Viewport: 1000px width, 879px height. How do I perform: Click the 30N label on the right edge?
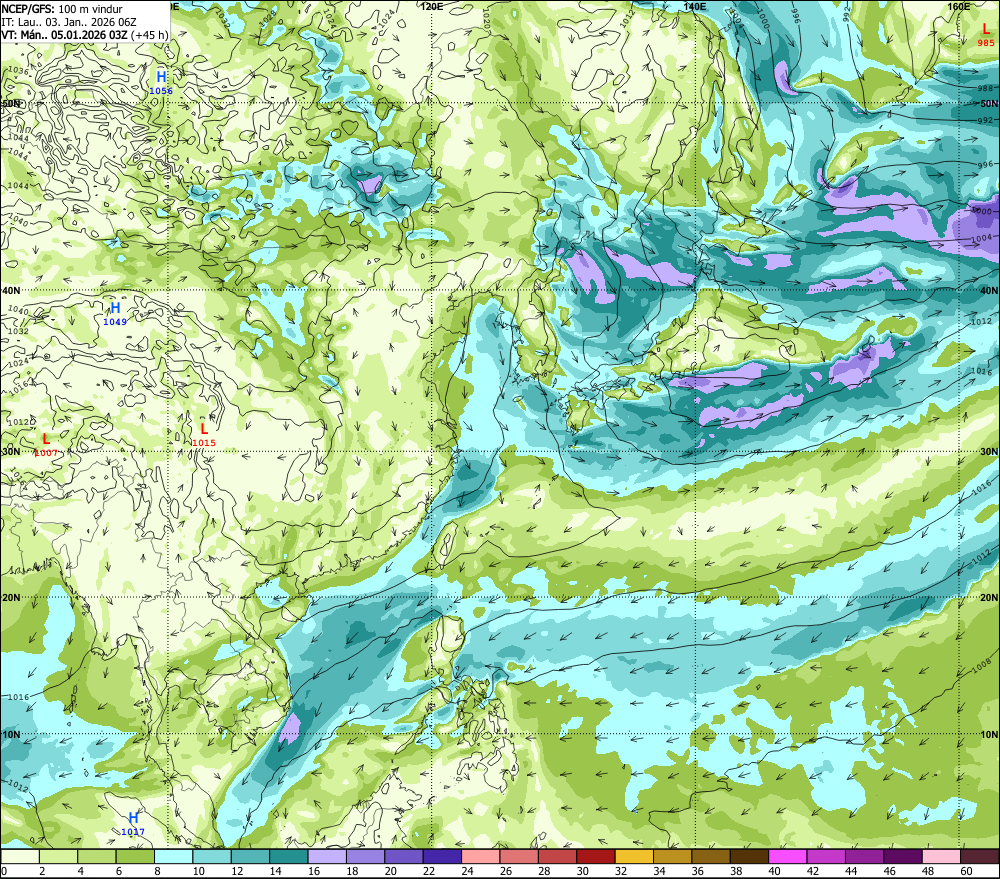(989, 452)
